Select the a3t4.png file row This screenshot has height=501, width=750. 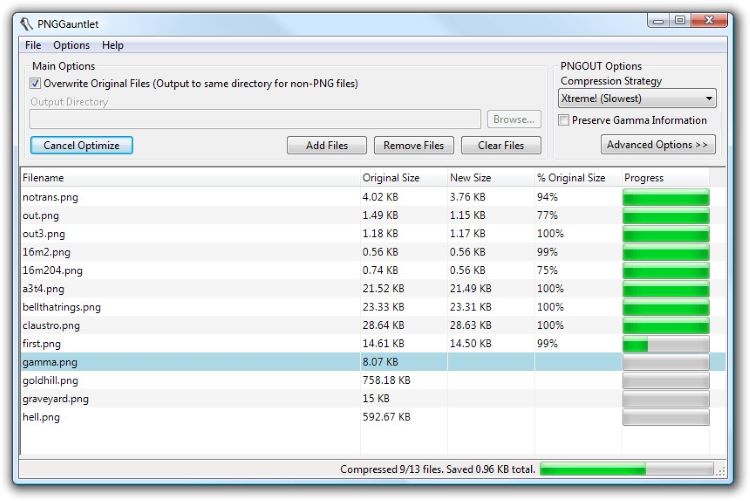coord(373,289)
